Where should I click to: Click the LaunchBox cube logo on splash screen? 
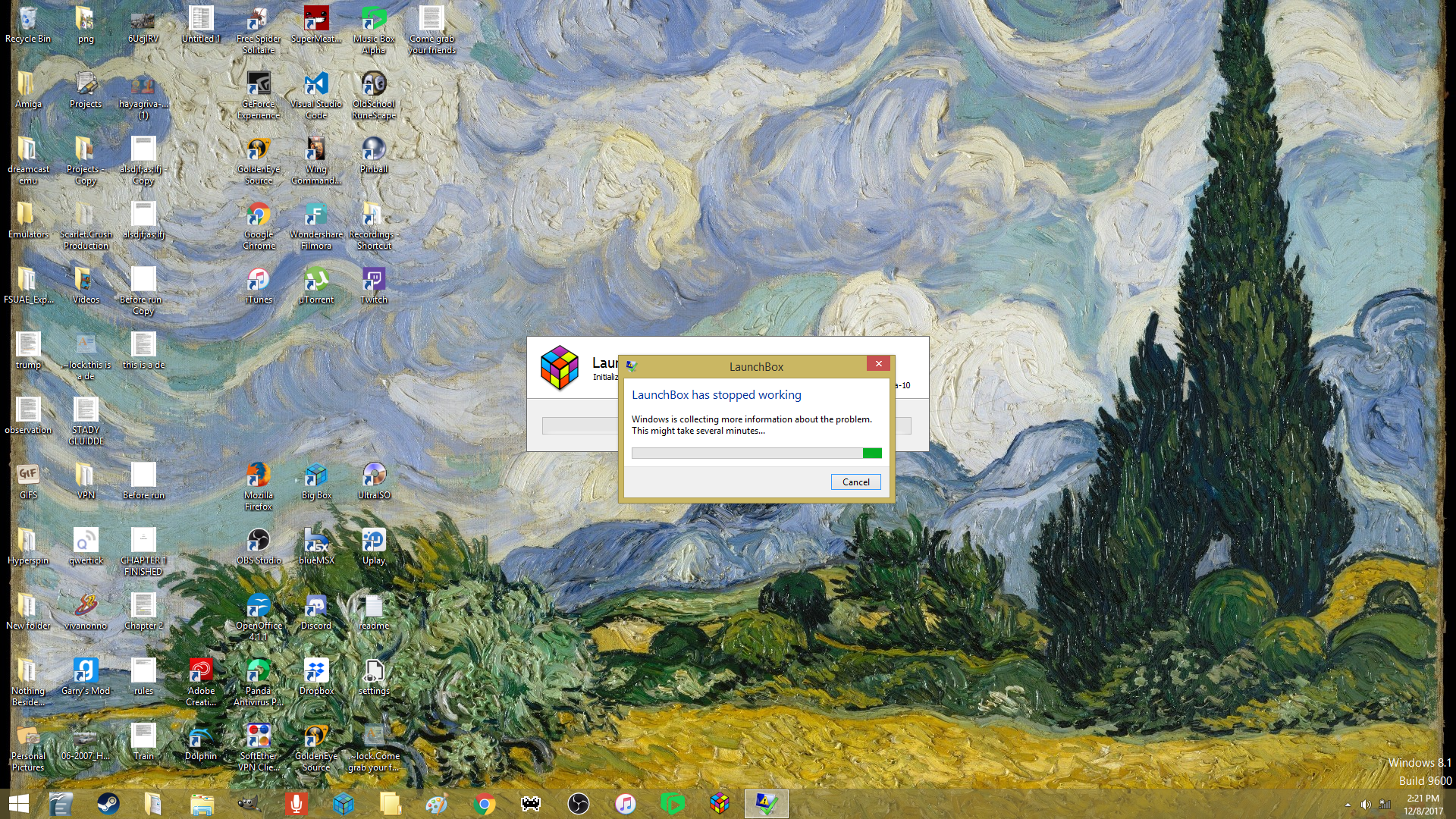[x=560, y=367]
